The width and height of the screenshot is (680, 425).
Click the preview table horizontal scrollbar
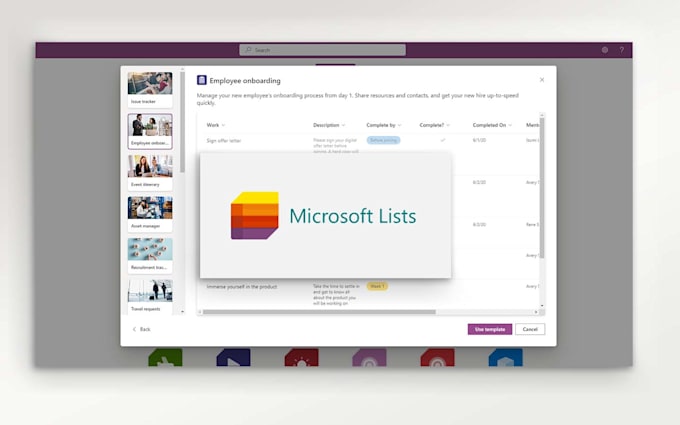tap(319, 312)
